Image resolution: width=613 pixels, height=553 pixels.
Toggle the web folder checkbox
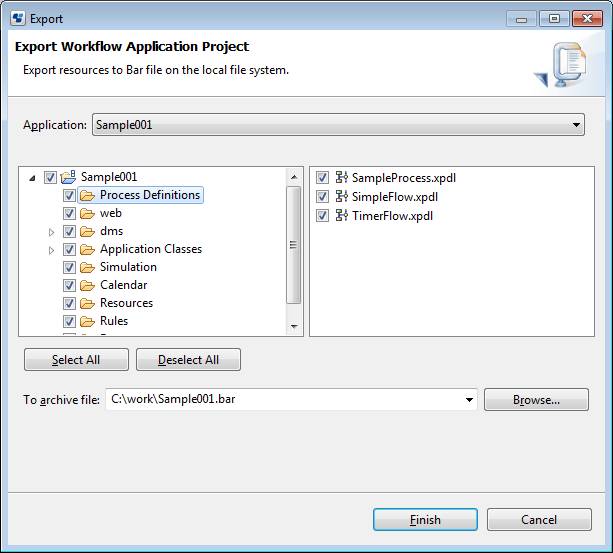69,213
